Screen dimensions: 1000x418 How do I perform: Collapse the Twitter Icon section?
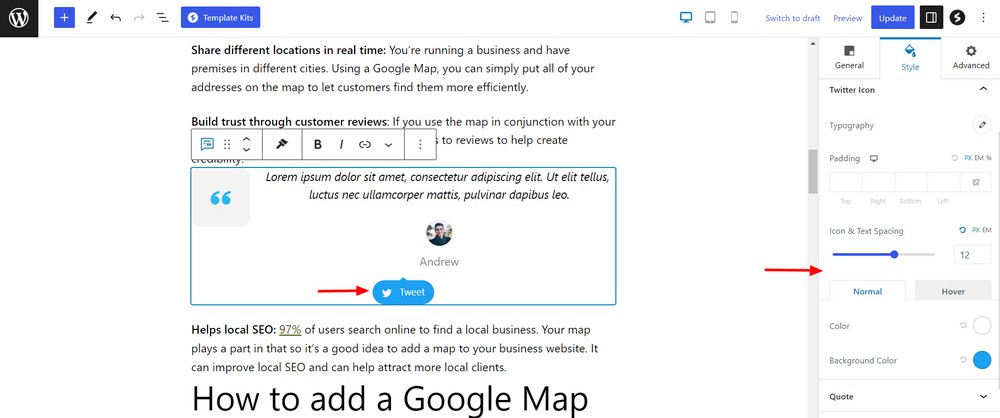coord(982,90)
